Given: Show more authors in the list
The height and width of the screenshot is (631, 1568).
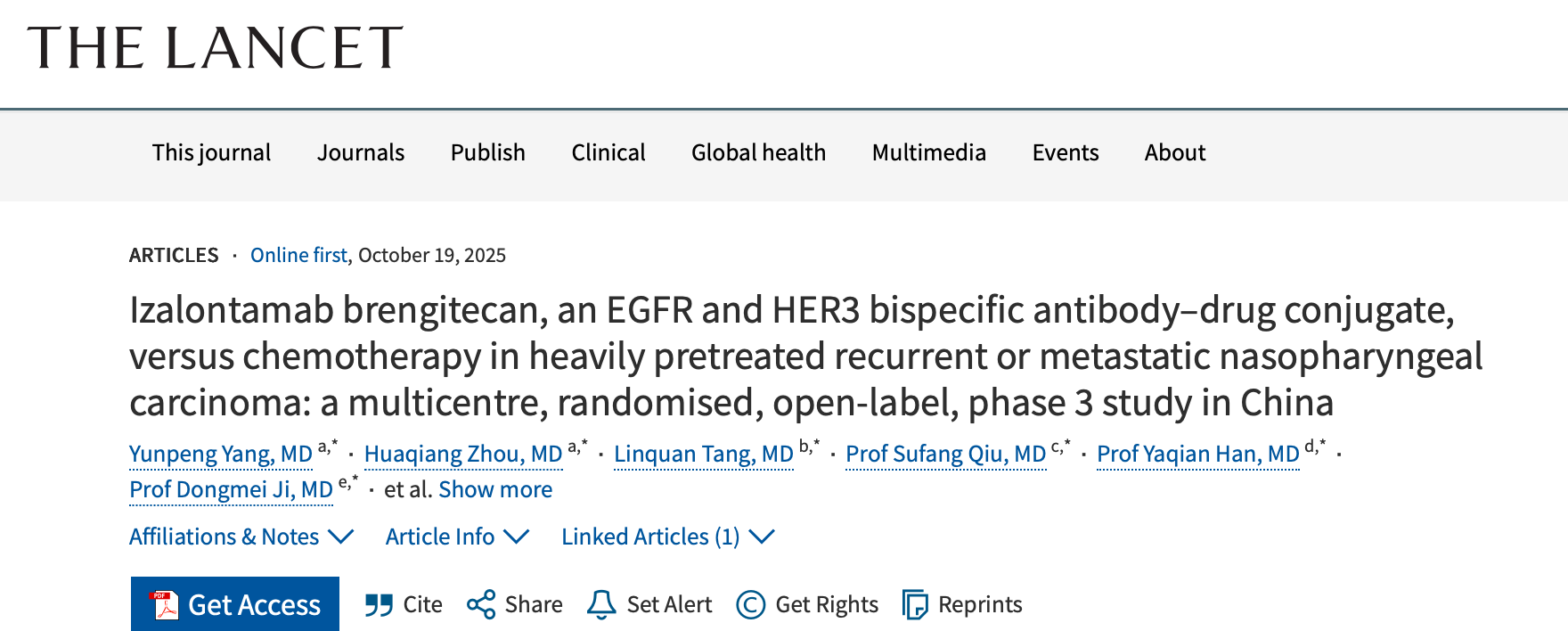Looking at the screenshot, I should click(495, 489).
